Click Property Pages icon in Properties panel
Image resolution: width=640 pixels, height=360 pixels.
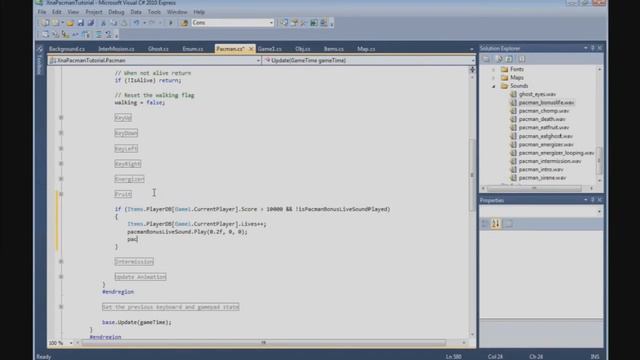coord(508,224)
